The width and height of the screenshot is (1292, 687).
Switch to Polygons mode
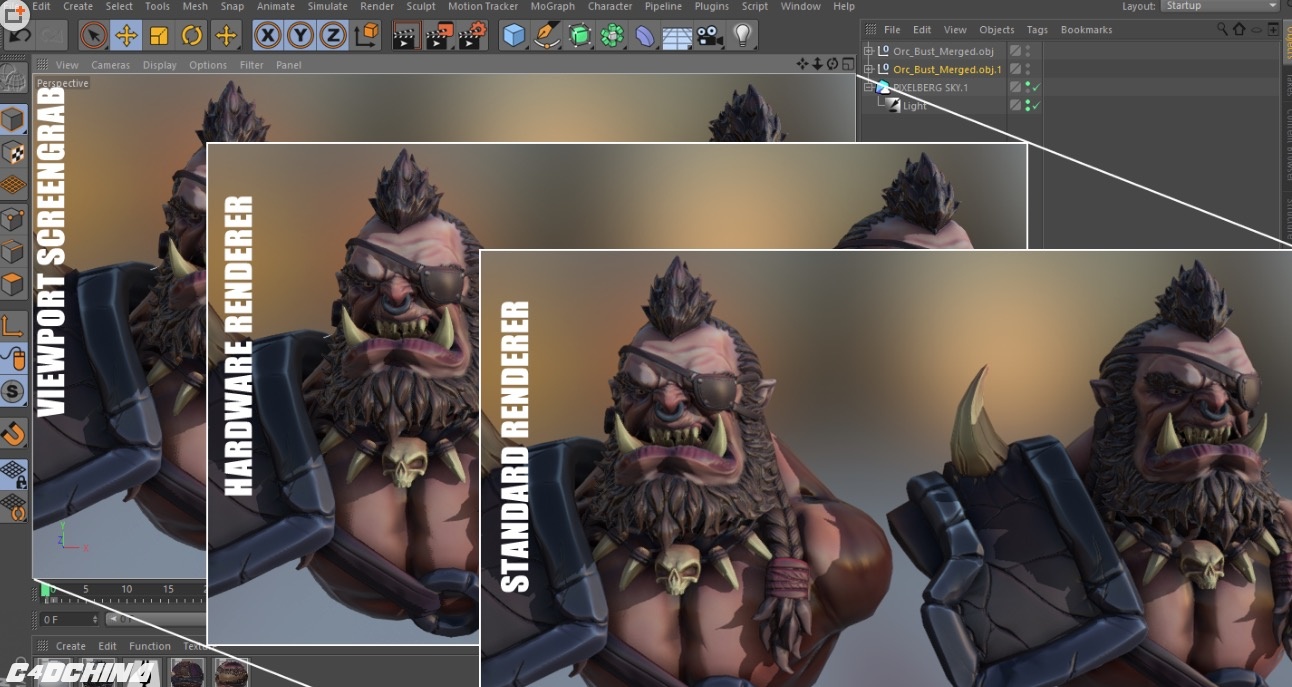point(14,285)
